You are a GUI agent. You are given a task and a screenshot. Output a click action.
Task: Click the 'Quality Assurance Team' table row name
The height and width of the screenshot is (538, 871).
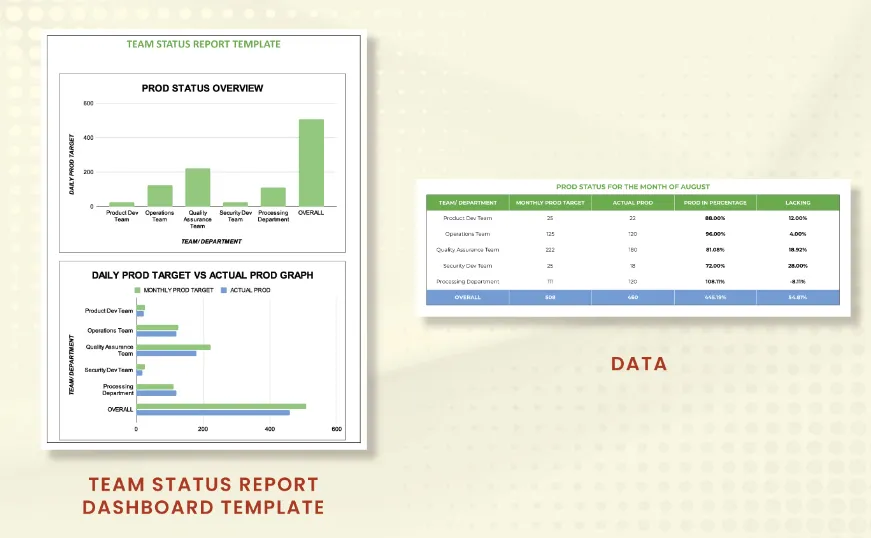click(468, 250)
